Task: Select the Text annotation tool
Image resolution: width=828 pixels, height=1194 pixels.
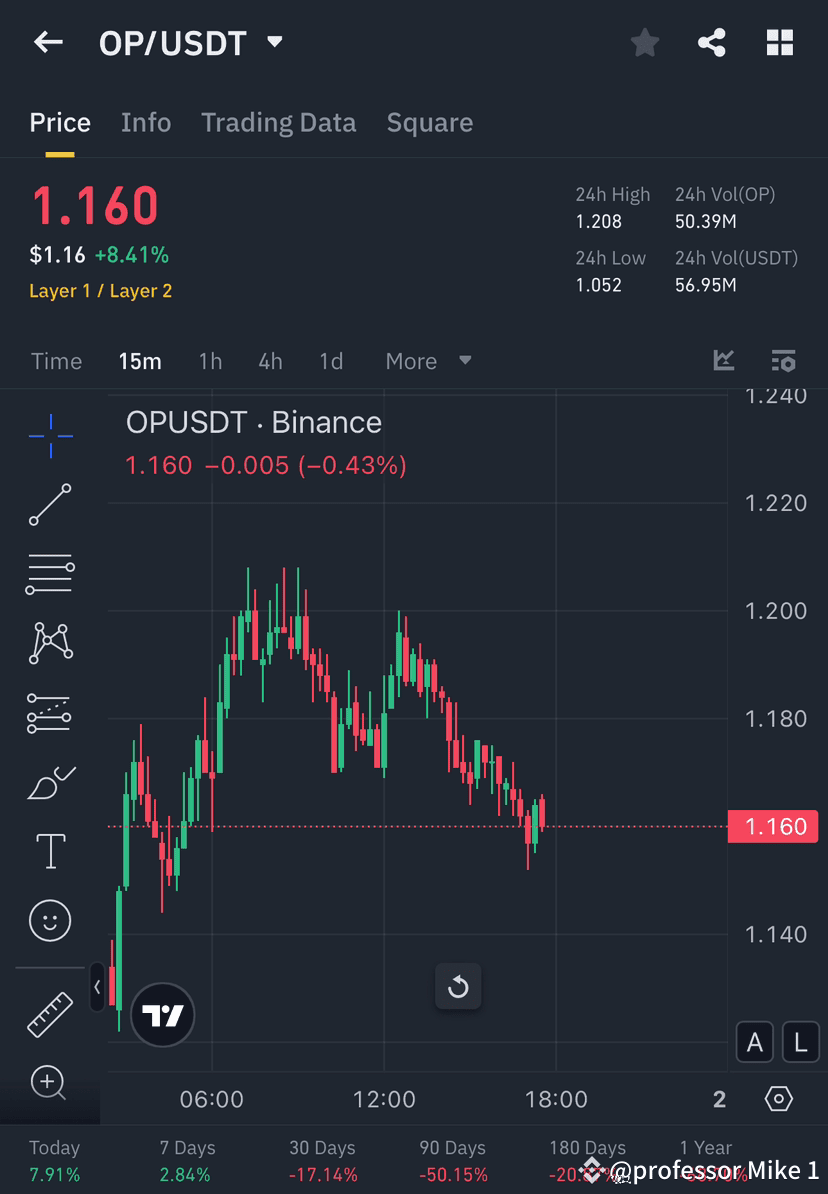Action: point(50,850)
